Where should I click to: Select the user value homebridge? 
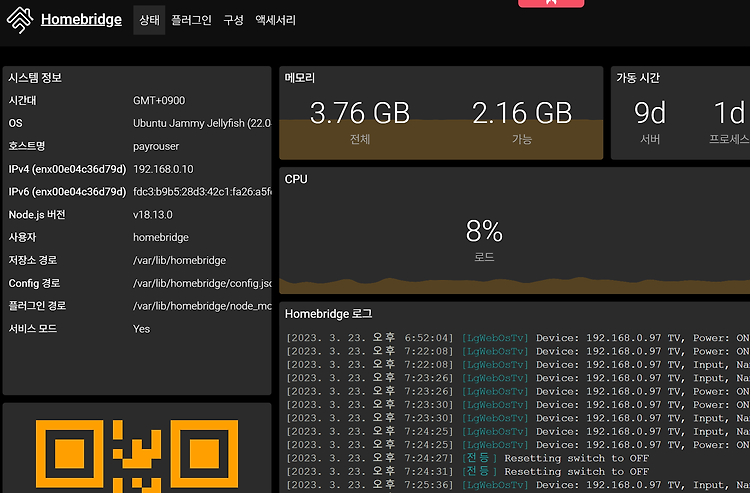coord(161,238)
